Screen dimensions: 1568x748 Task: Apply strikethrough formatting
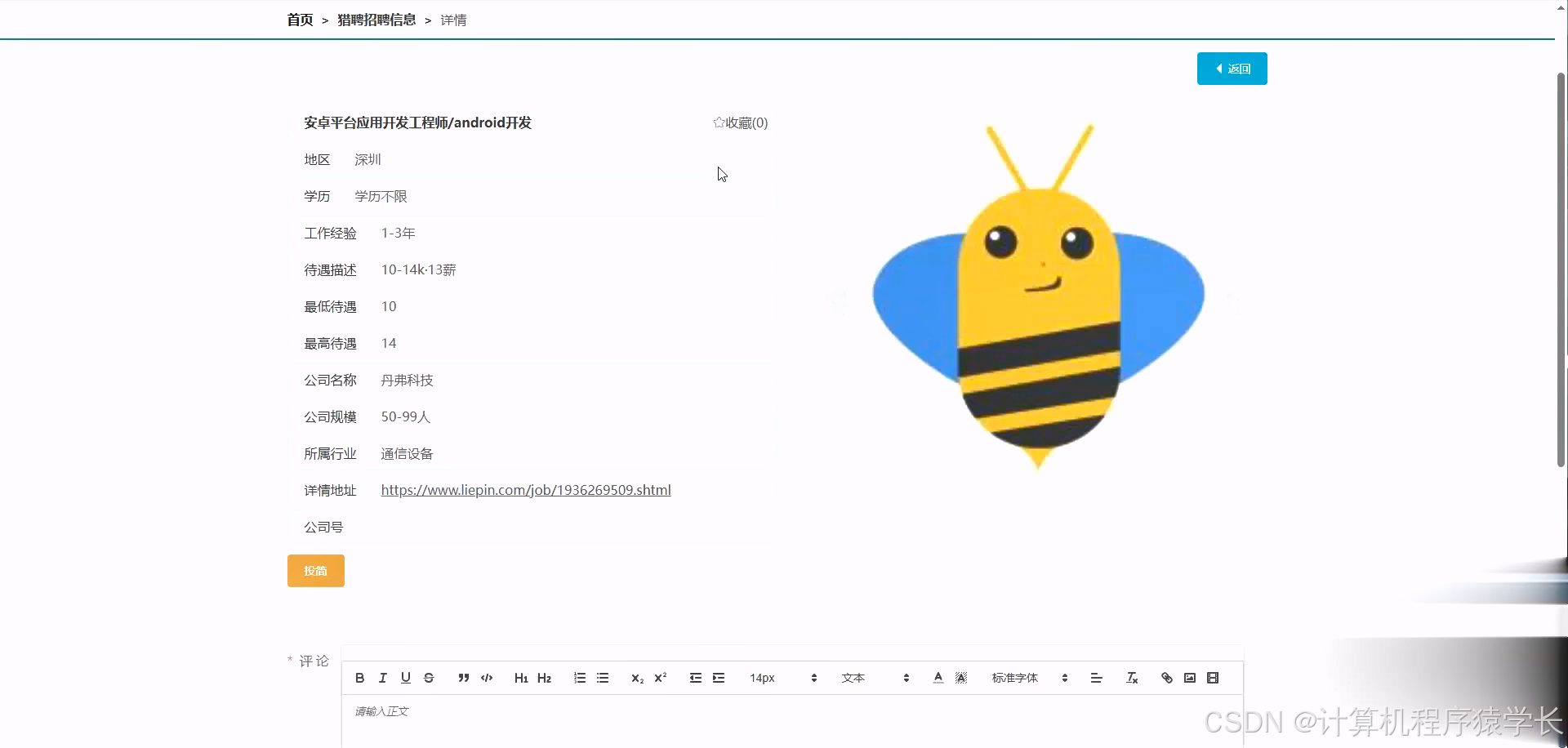click(429, 678)
